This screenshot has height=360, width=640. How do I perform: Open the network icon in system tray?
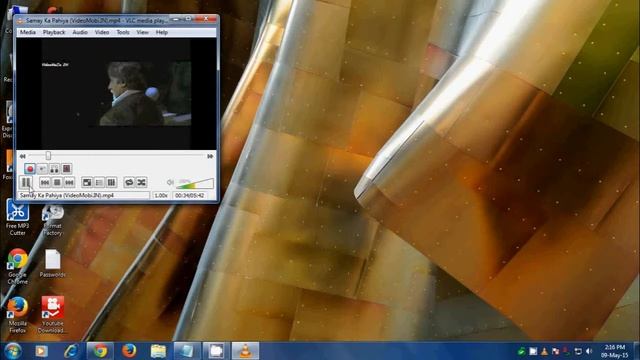click(x=578, y=351)
